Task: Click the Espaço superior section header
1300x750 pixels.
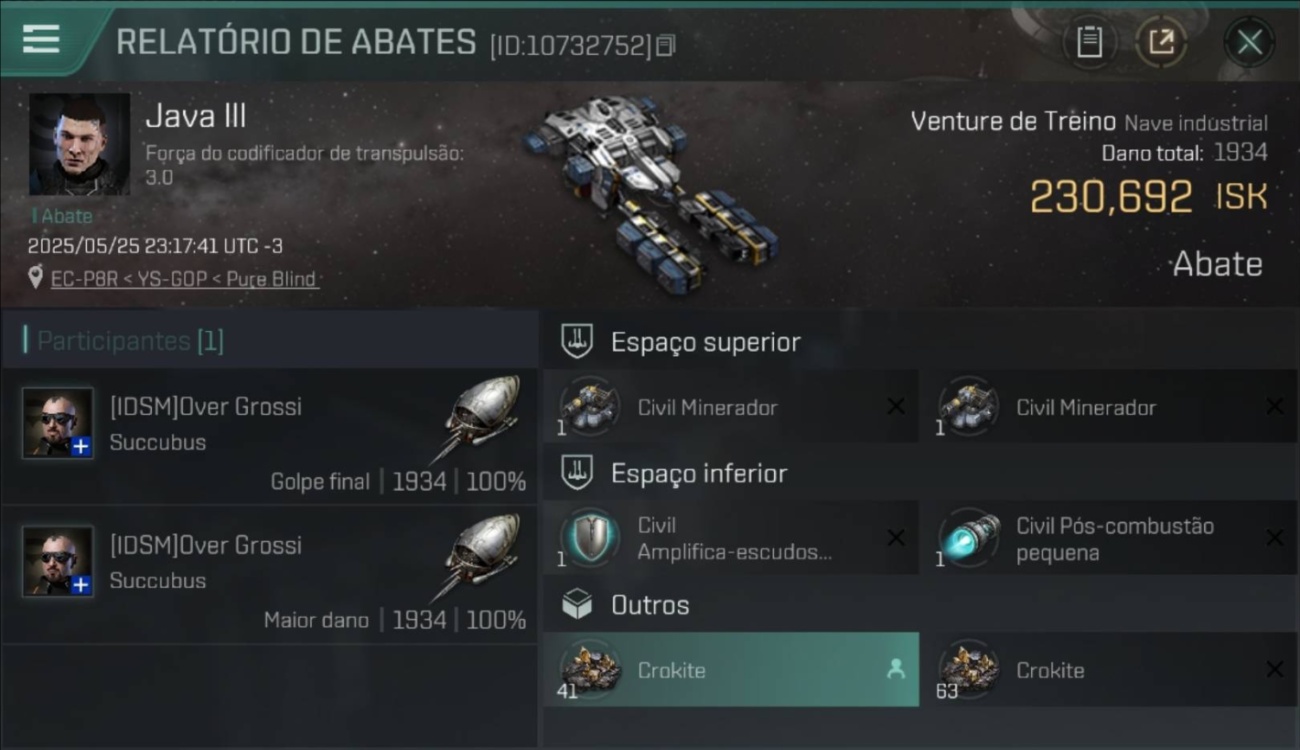Action: click(x=706, y=342)
